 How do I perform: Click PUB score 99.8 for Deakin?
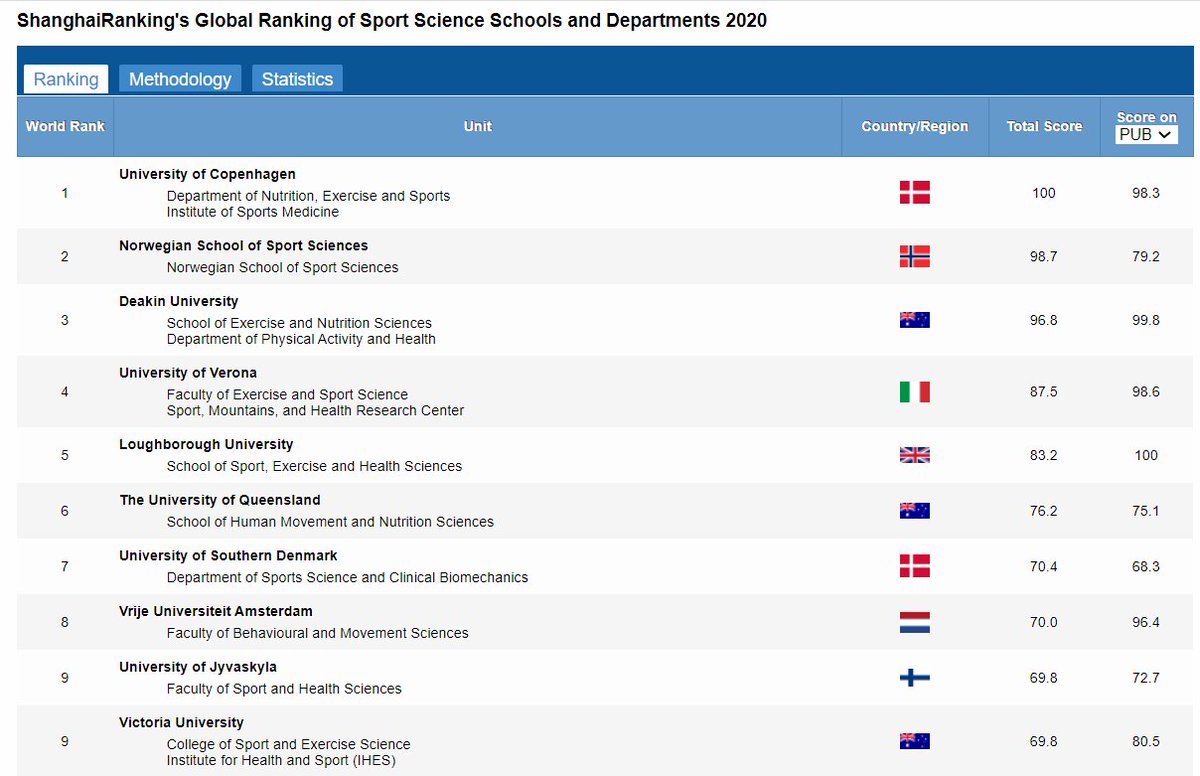click(x=1146, y=320)
